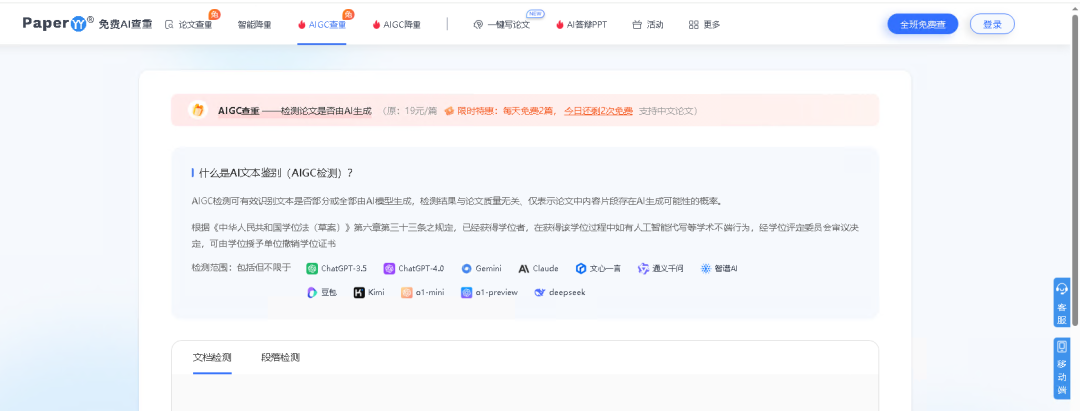1080x411 pixels.
Task: Click 今日还剩2次免费 link
Action: pos(598,110)
